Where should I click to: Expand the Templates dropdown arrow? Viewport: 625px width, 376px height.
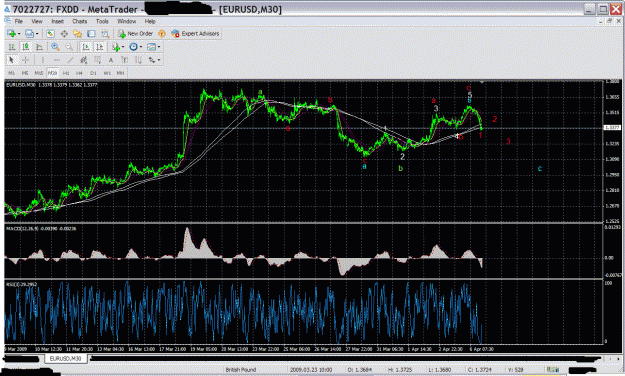coord(159,47)
